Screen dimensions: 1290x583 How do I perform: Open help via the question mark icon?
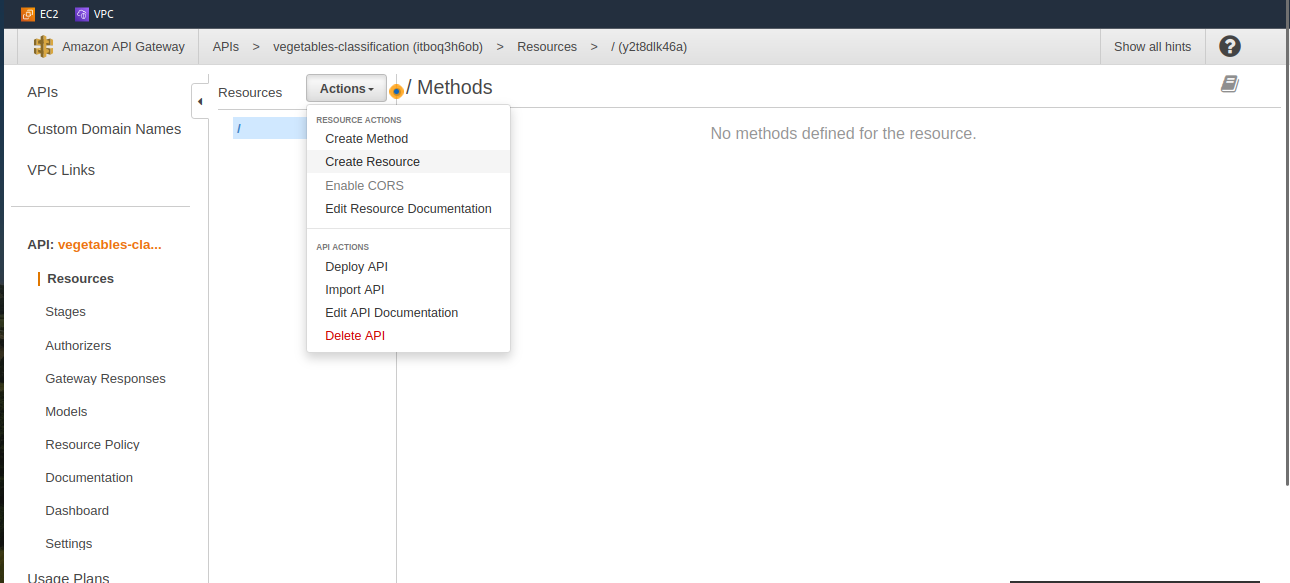click(1229, 46)
